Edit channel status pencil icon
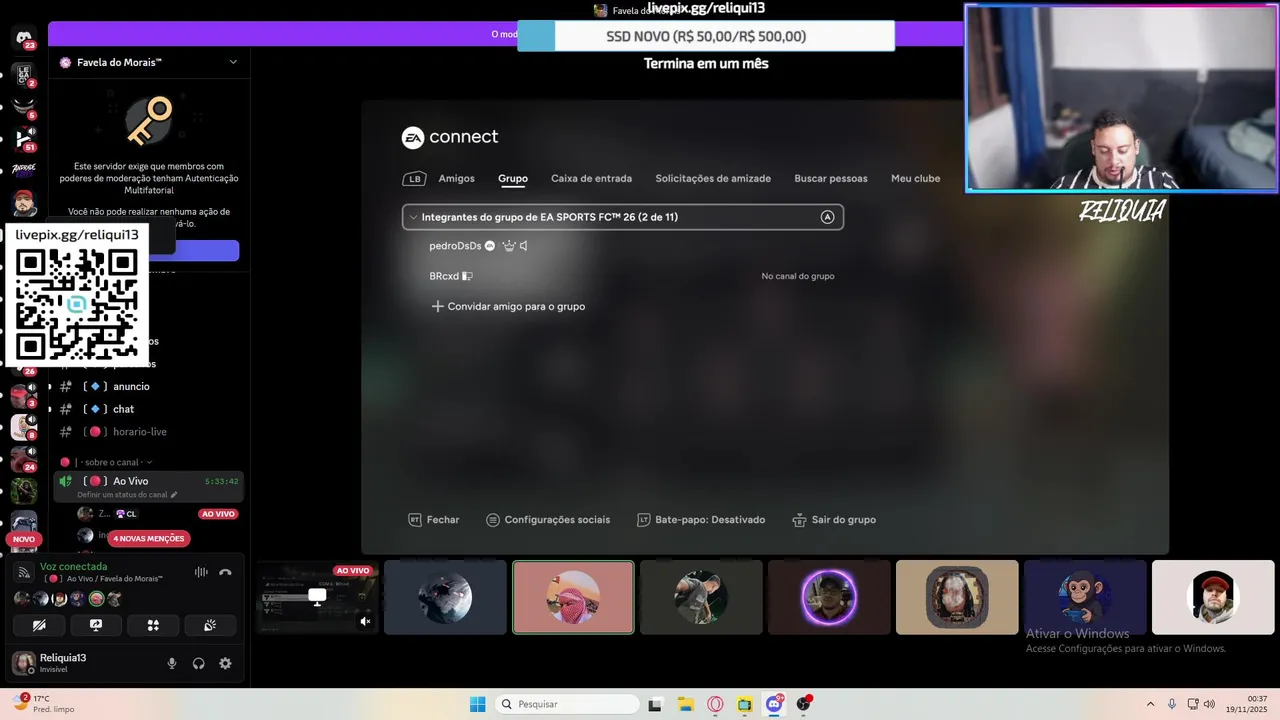The image size is (1280, 720). [174, 495]
